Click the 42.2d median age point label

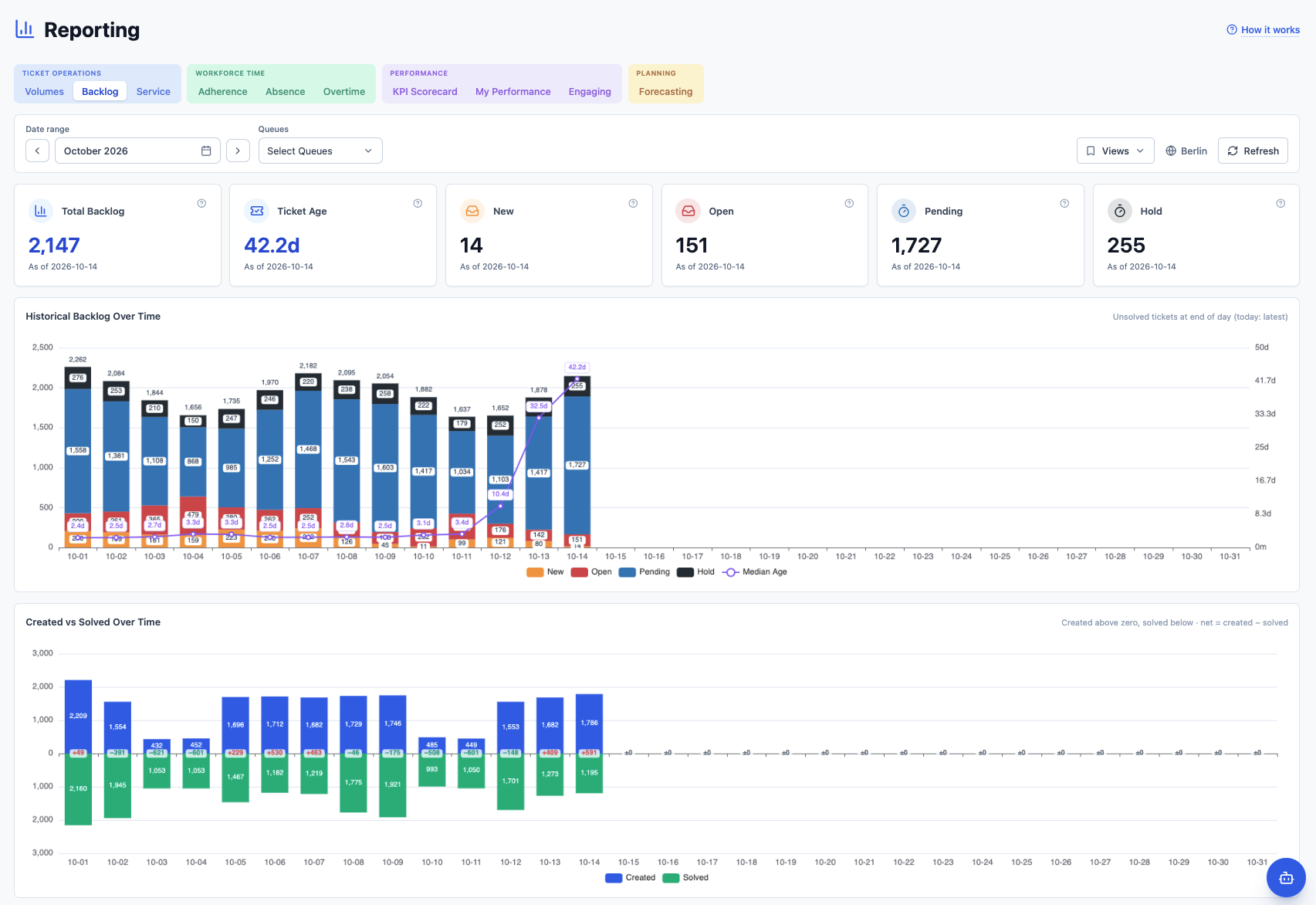point(577,367)
